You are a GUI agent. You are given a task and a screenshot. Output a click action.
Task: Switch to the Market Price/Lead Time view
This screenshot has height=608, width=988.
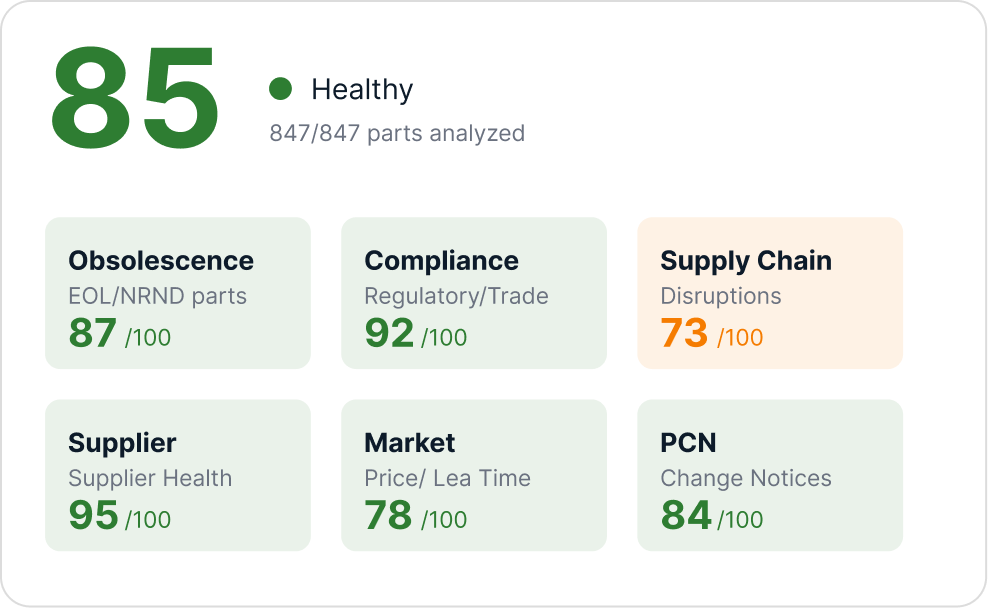click(x=474, y=473)
